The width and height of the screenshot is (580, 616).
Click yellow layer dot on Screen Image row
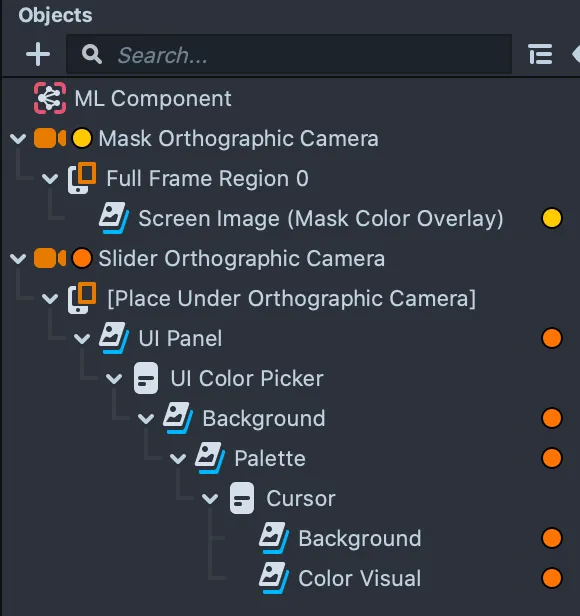coord(552,218)
